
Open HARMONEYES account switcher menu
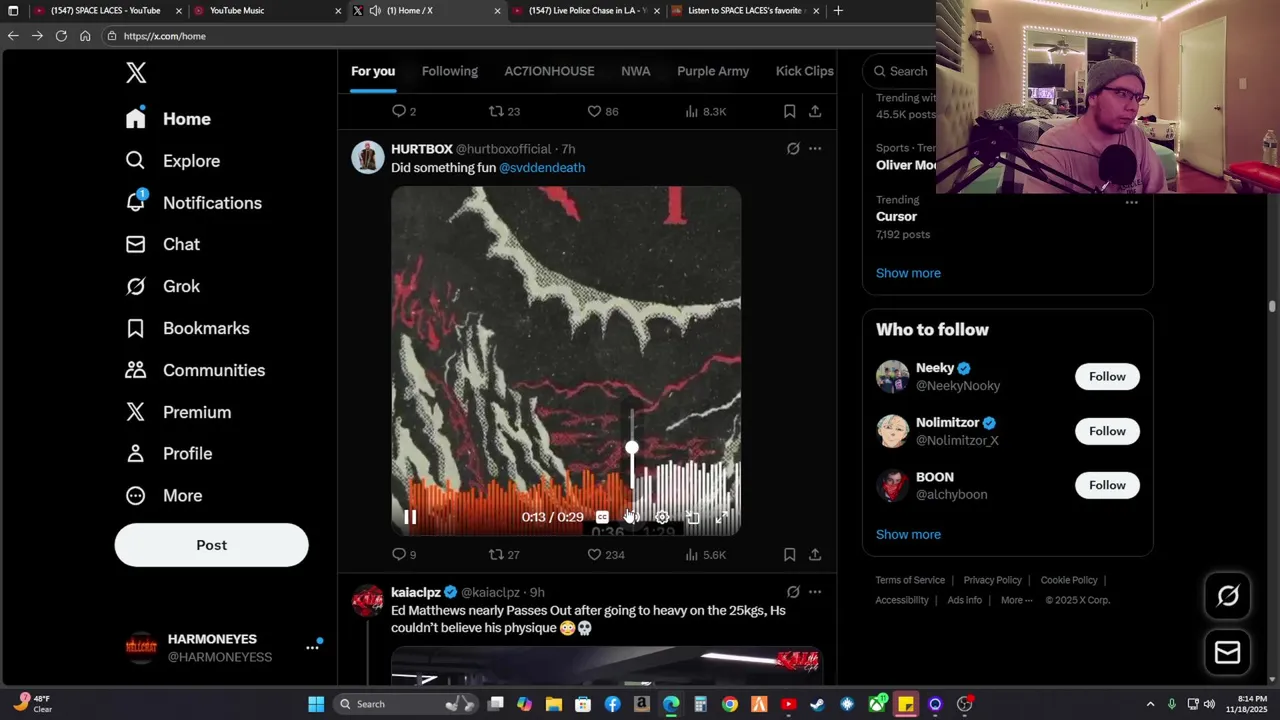click(312, 647)
